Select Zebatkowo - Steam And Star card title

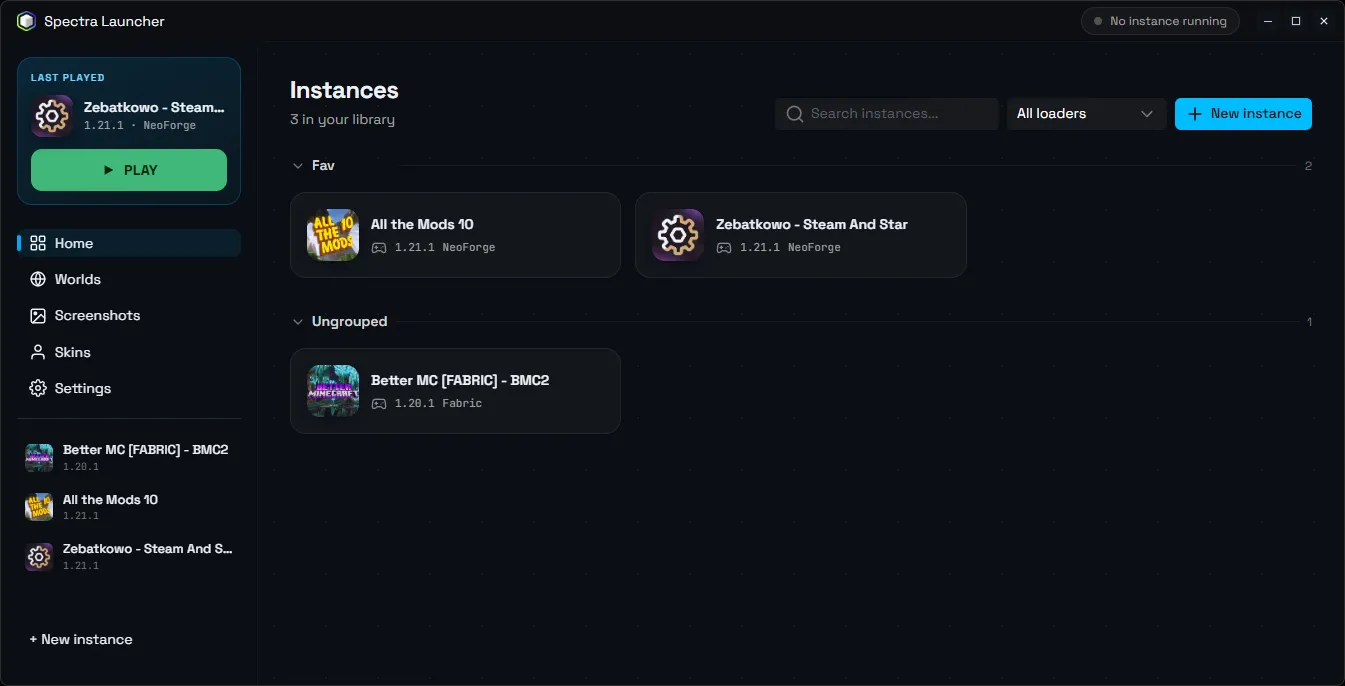[x=812, y=225]
